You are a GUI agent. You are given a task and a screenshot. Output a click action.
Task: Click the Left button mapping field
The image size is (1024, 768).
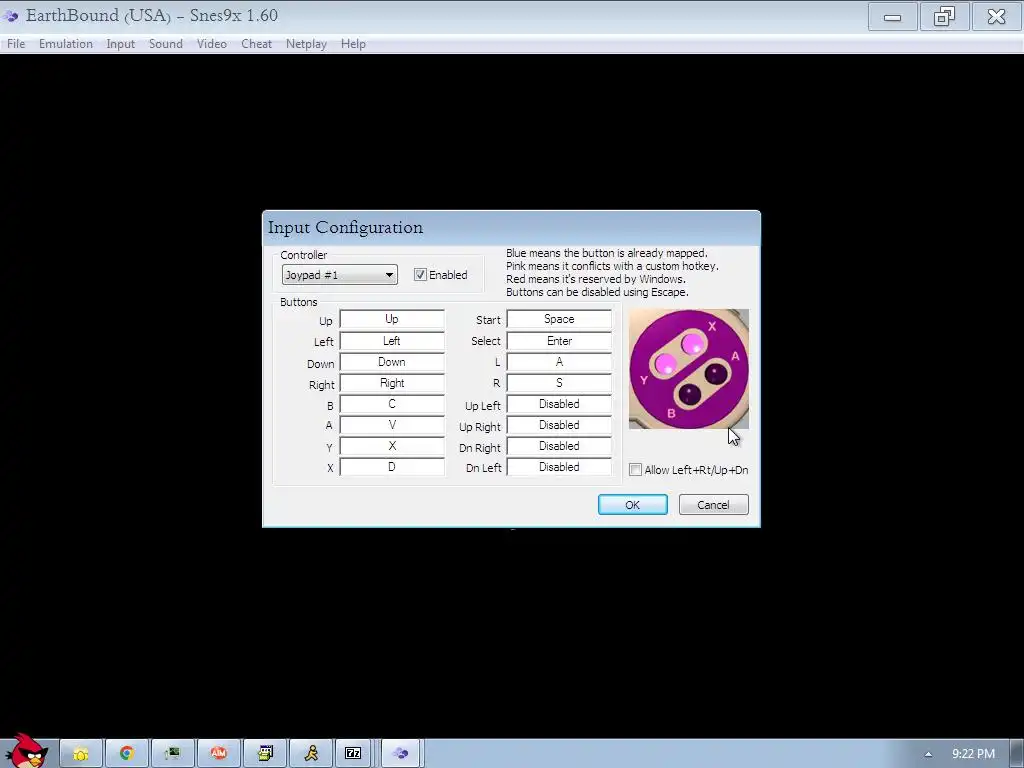point(392,341)
